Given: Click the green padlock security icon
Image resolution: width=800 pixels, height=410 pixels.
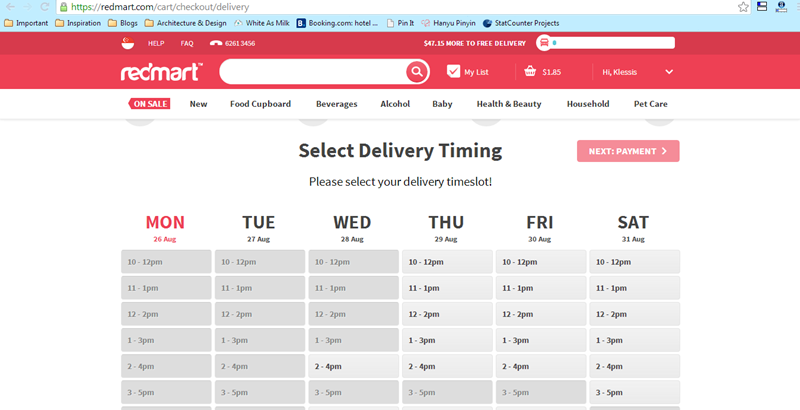Looking at the screenshot, I should pos(63,7).
